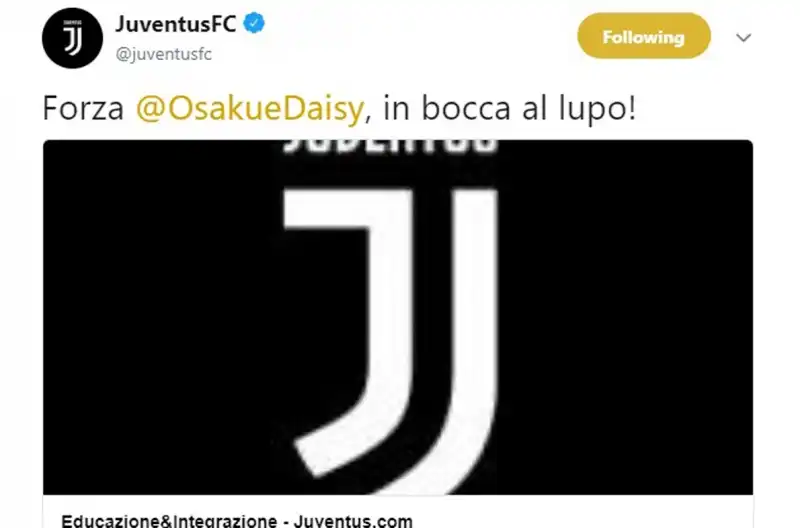Open the JuventusFC display name
The width and height of the screenshot is (800, 528).
pyautogui.click(x=176, y=24)
